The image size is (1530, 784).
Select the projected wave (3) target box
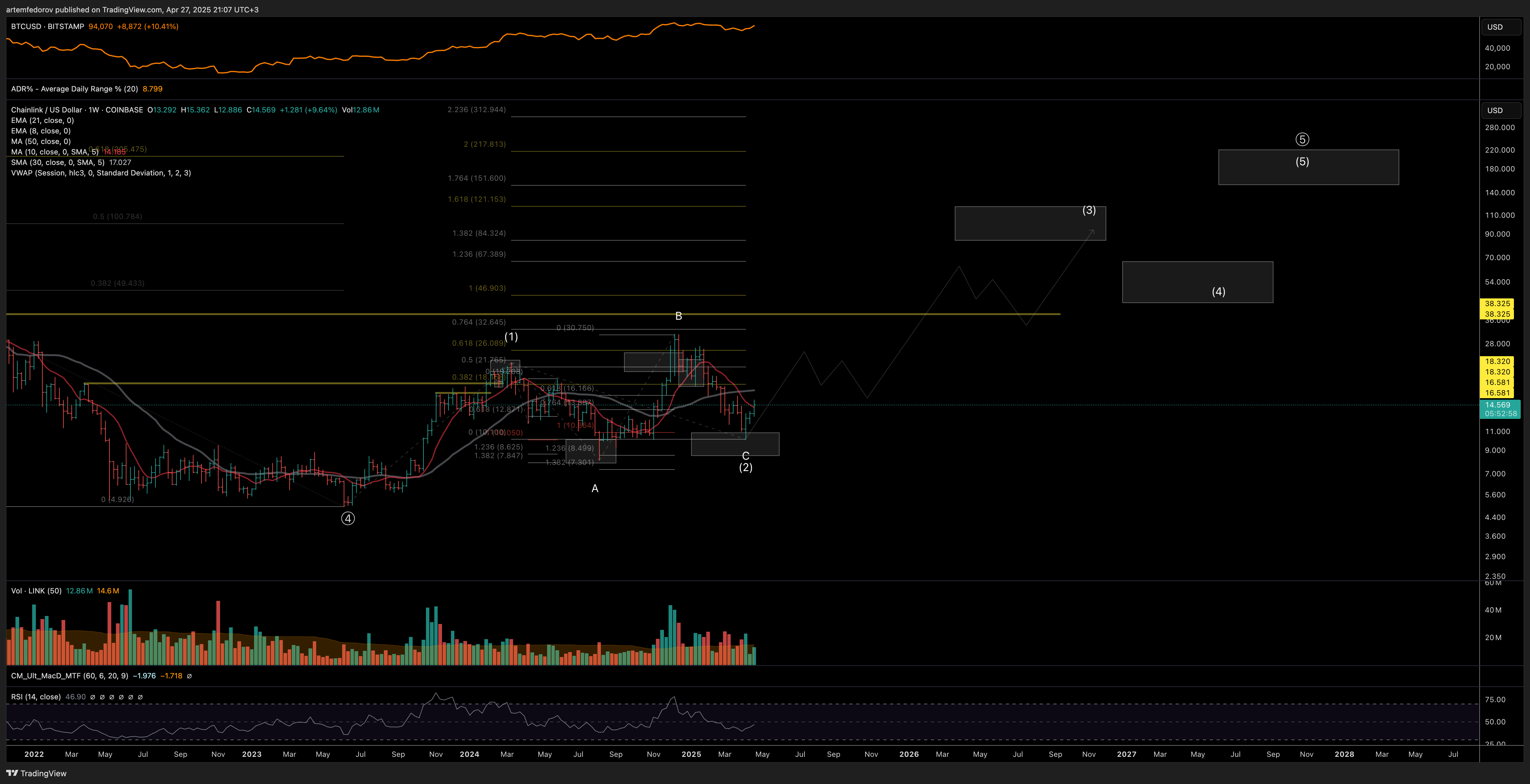tap(1030, 224)
